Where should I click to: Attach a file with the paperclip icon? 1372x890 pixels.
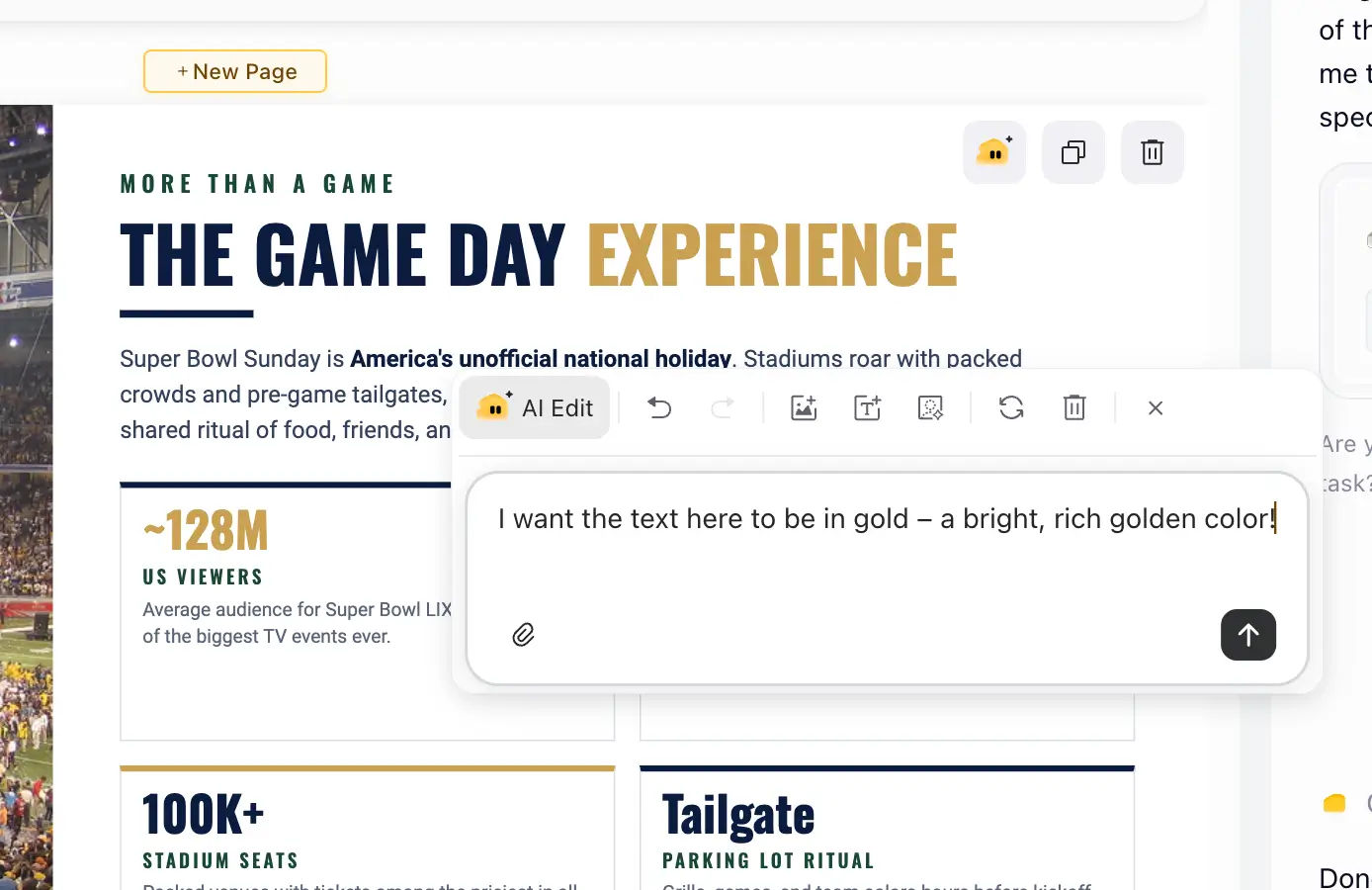(524, 635)
